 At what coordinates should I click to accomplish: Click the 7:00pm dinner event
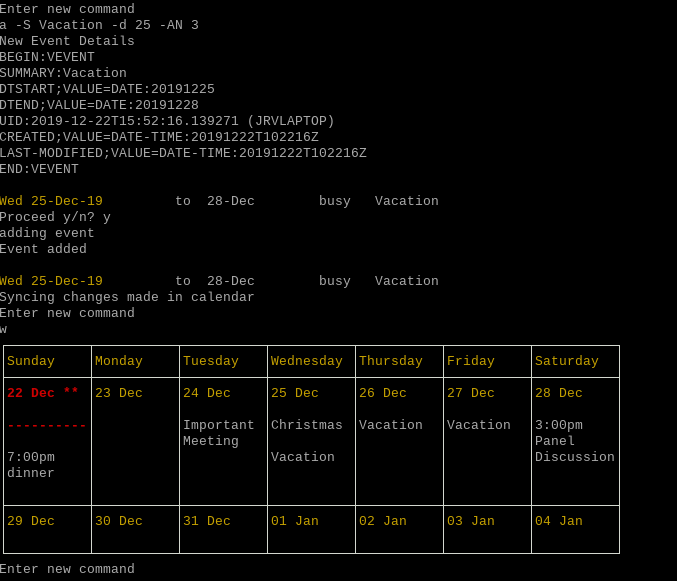coord(31,465)
